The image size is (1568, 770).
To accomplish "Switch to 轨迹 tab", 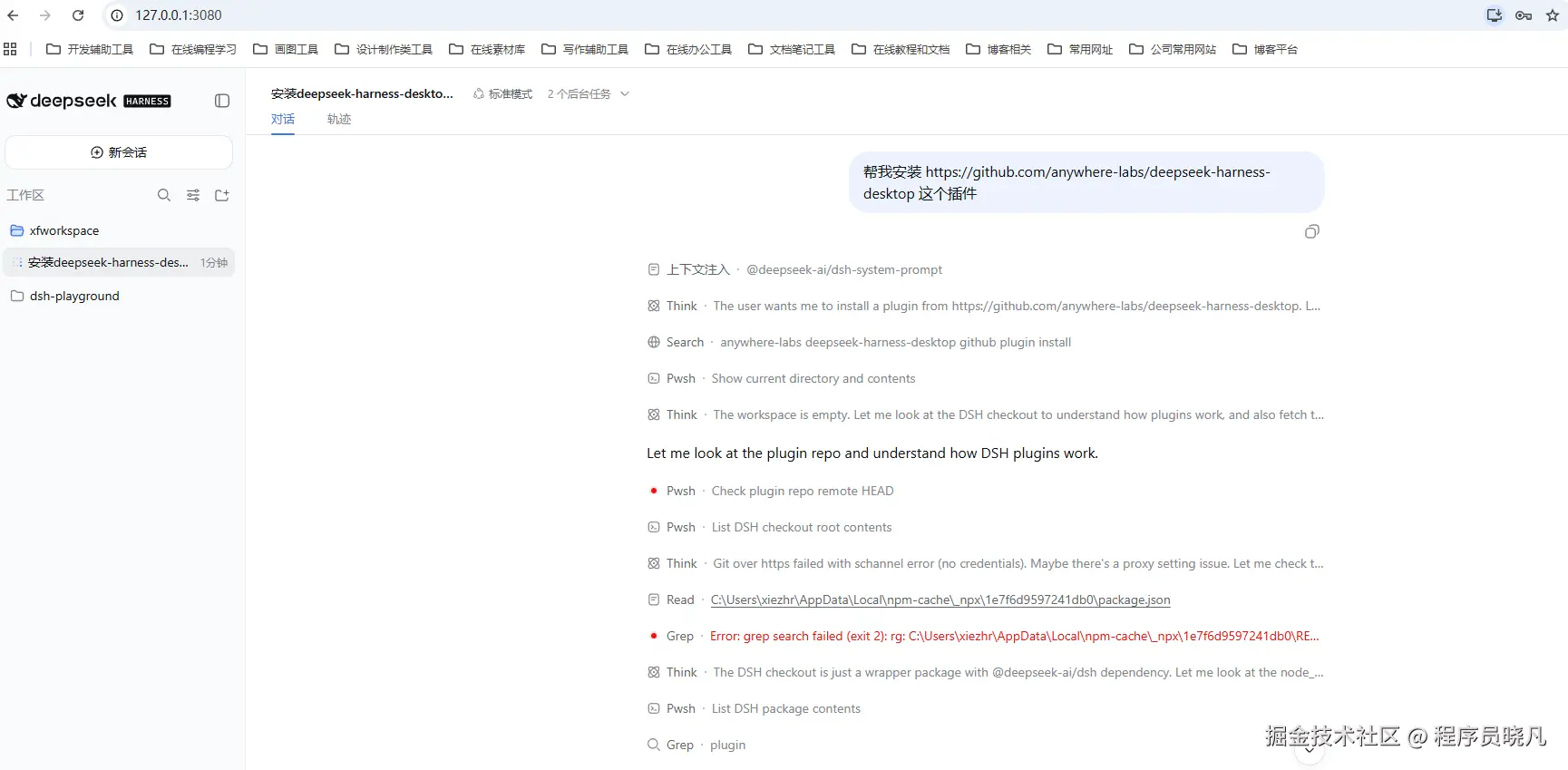I will (339, 119).
